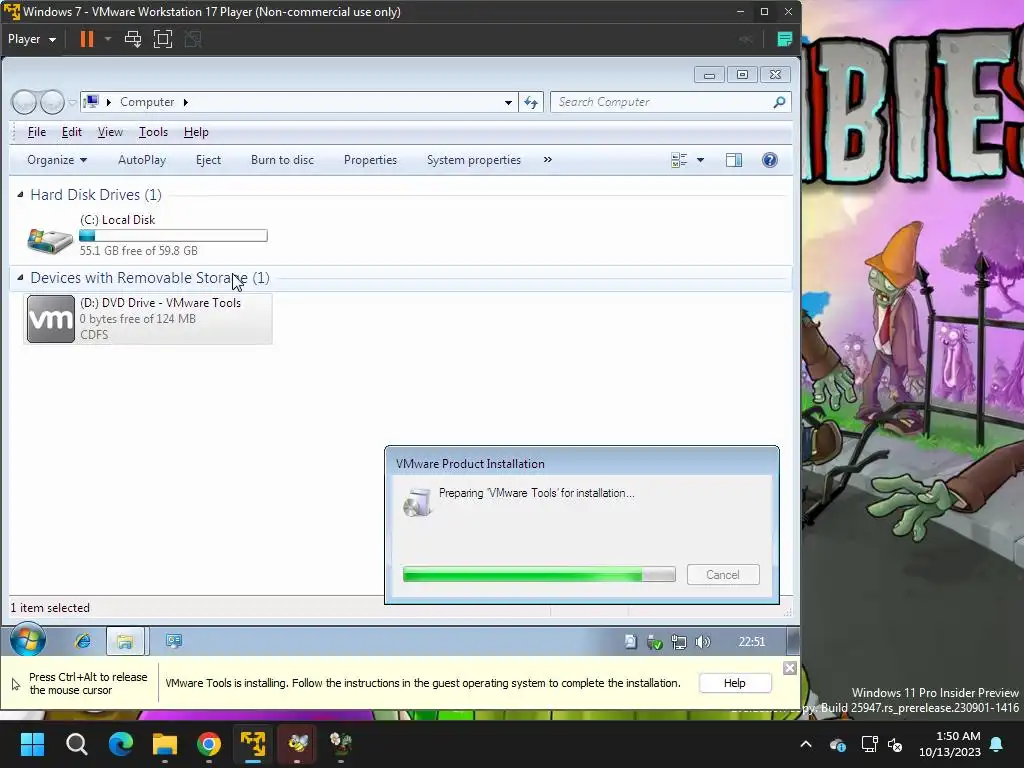Open the Edit menu
1024x768 pixels.
(x=72, y=132)
